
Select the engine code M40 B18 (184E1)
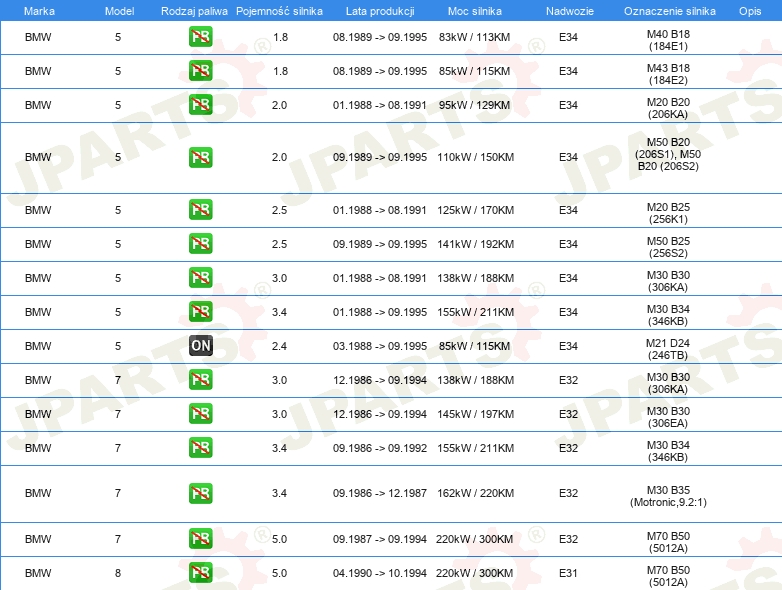click(668, 40)
